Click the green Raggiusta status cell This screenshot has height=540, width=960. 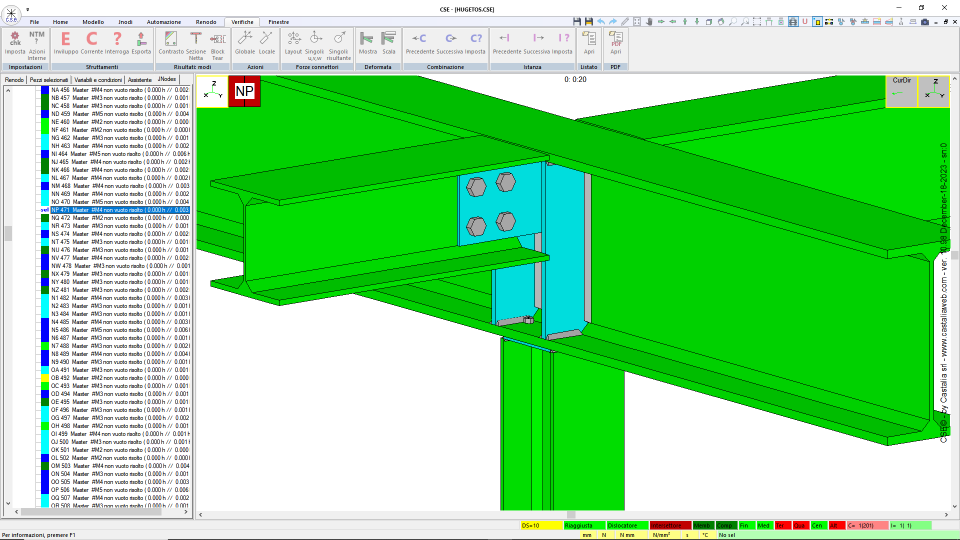(583, 525)
